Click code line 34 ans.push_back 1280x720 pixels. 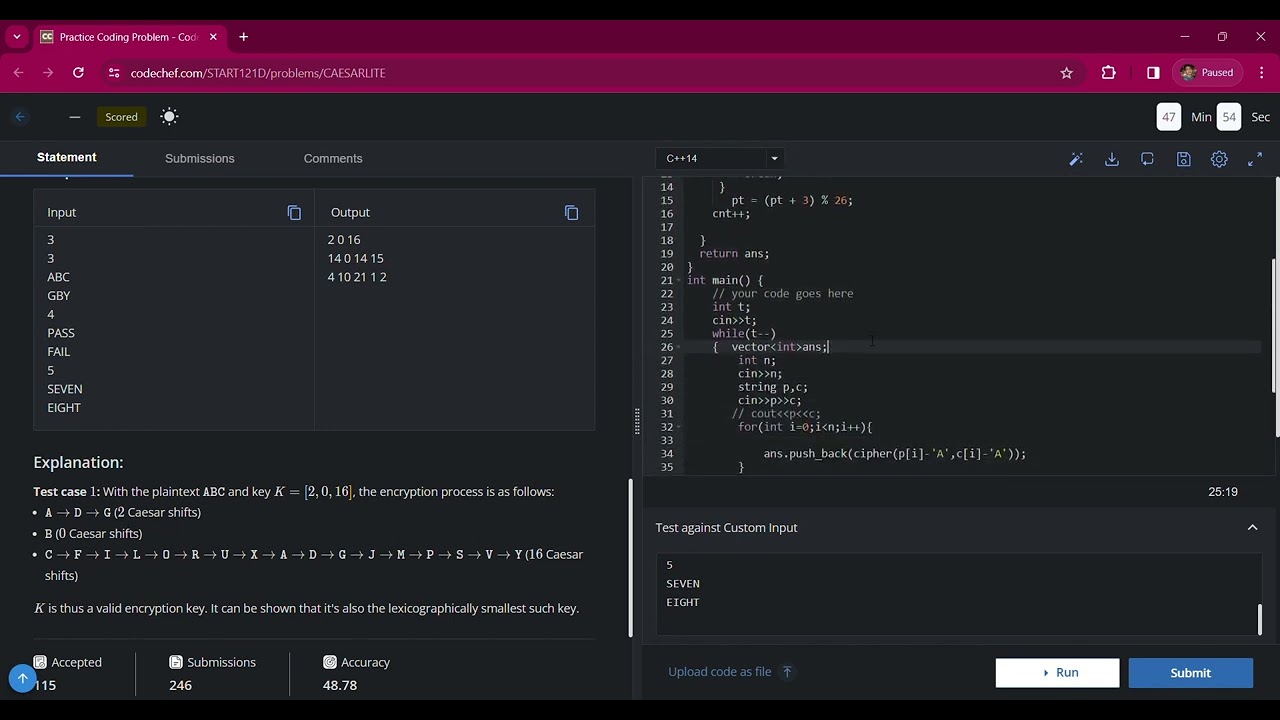point(894,454)
